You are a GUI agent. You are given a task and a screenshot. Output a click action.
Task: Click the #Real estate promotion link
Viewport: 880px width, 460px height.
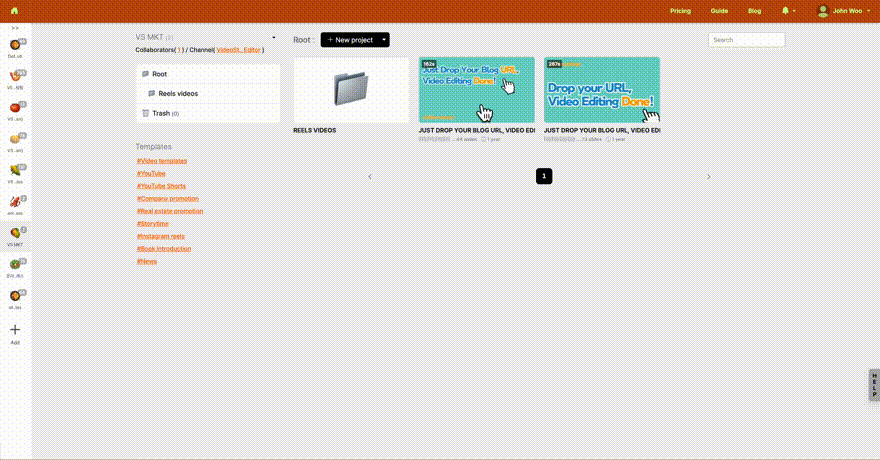coord(169,211)
